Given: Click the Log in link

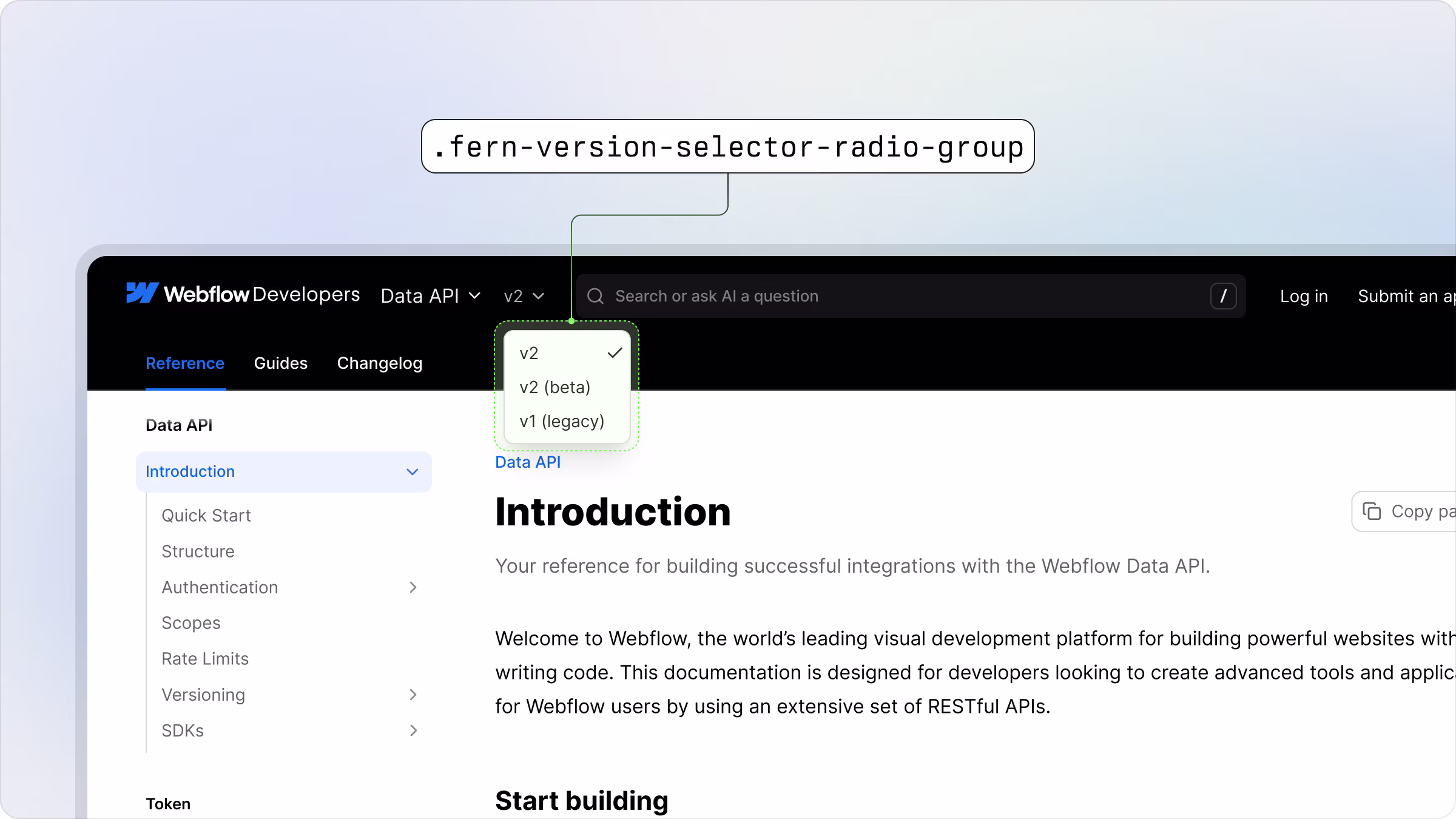Looking at the screenshot, I should (x=1304, y=296).
